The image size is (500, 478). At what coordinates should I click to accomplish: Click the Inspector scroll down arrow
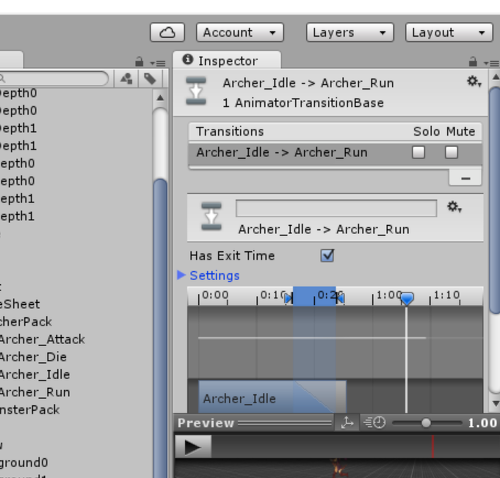(495, 403)
